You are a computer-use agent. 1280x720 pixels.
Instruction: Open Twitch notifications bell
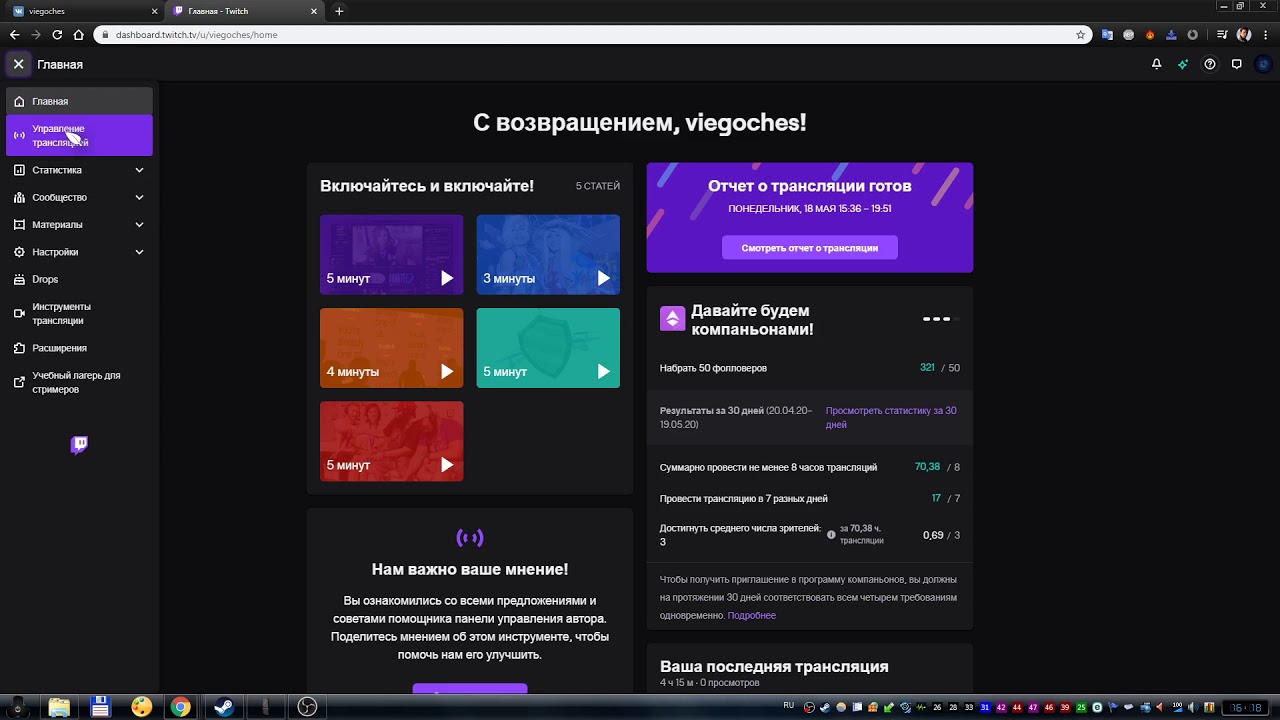click(x=1157, y=64)
